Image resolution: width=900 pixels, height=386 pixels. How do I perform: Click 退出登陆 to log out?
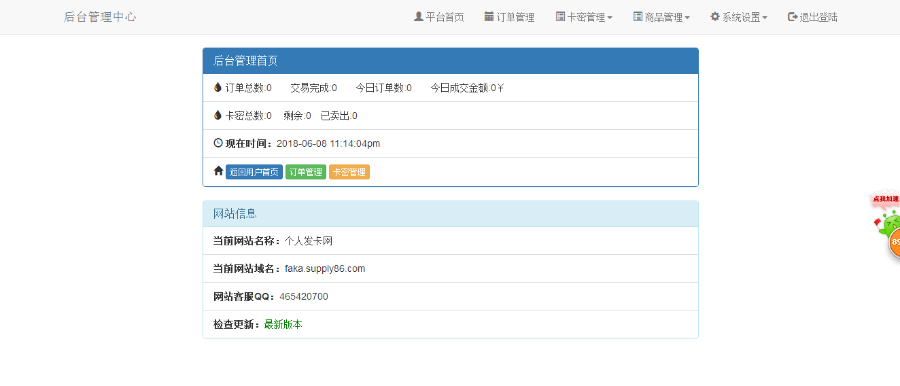pyautogui.click(x=813, y=17)
